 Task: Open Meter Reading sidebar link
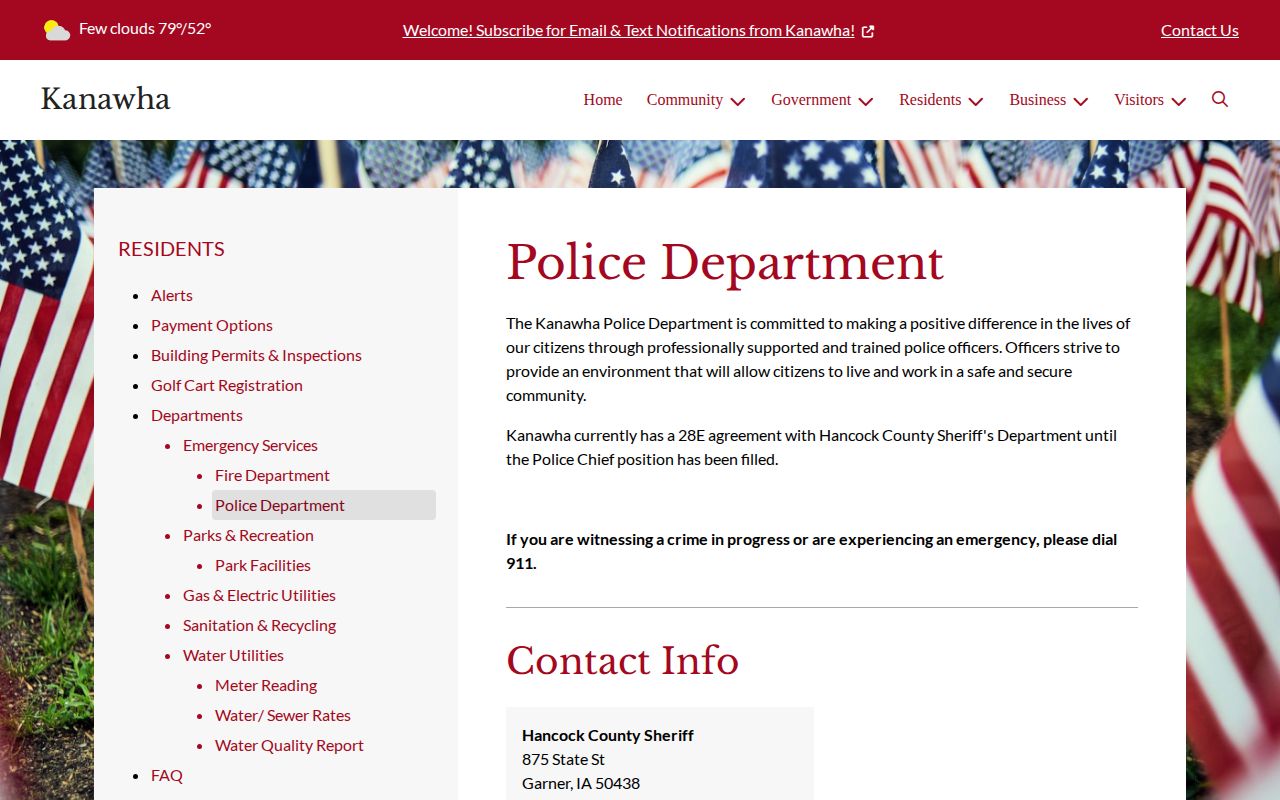[266, 685]
